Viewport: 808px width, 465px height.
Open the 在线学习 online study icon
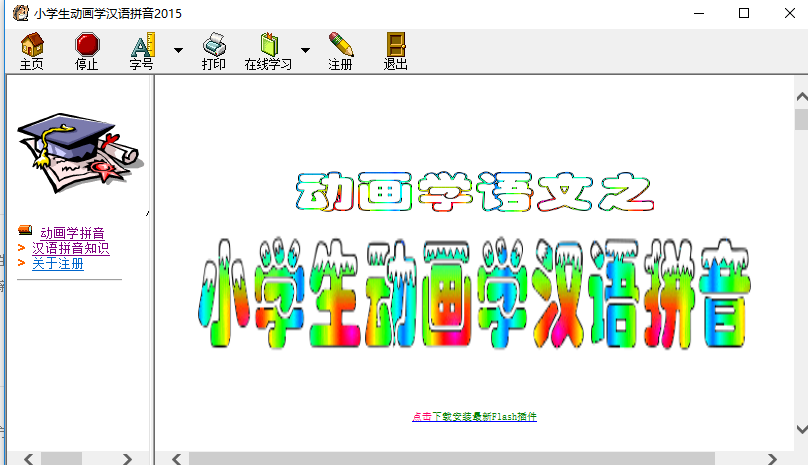(x=268, y=51)
